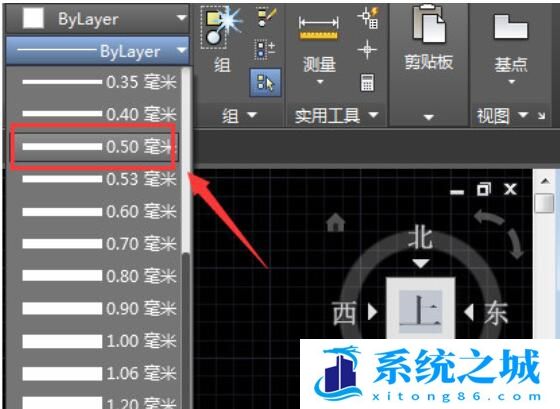The image size is (560, 409).
Task: Click the Base Point (基点) view icon
Action: point(511,26)
